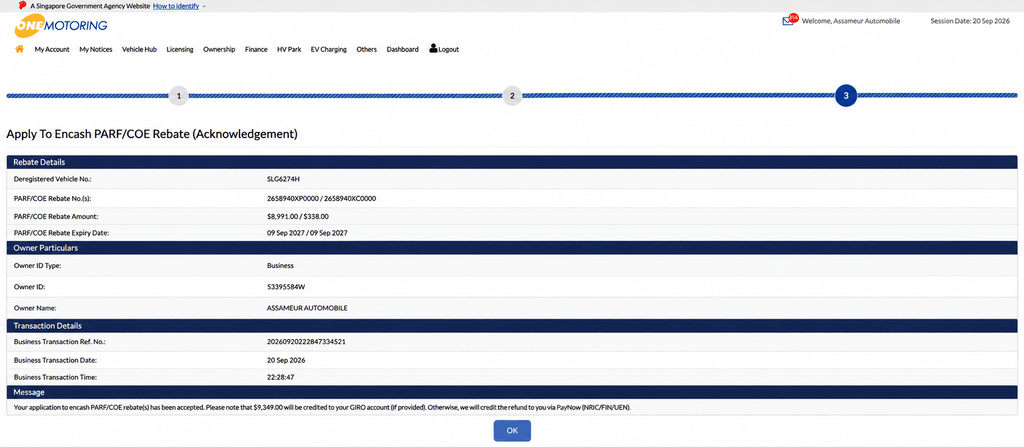1024x447 pixels.
Task: Click the Message section header
Action: coord(512,392)
